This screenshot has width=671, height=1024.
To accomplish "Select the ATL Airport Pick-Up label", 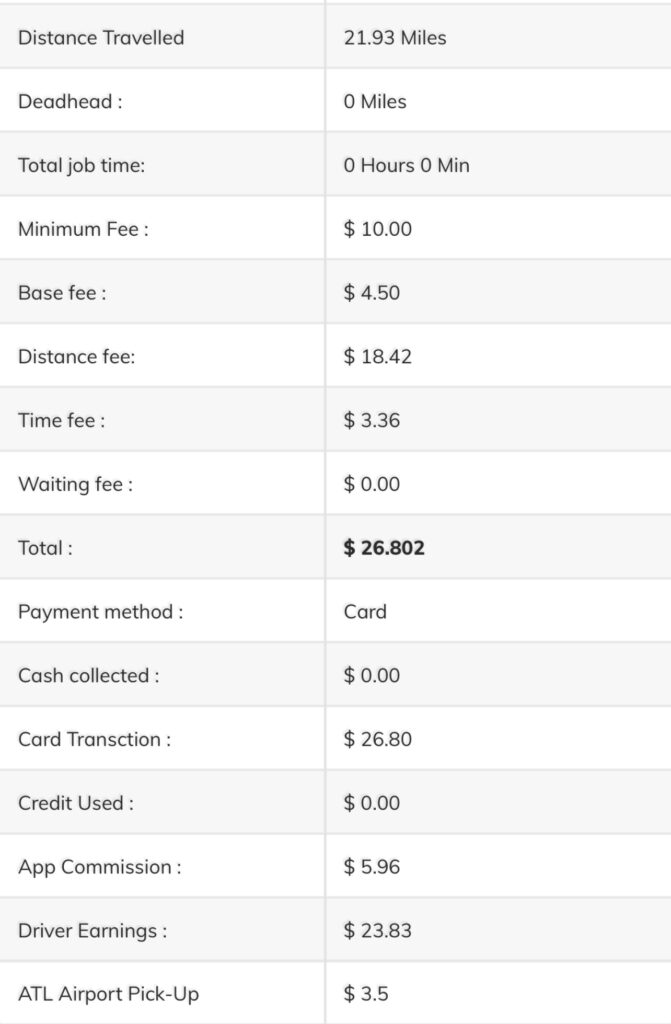I will click(108, 994).
